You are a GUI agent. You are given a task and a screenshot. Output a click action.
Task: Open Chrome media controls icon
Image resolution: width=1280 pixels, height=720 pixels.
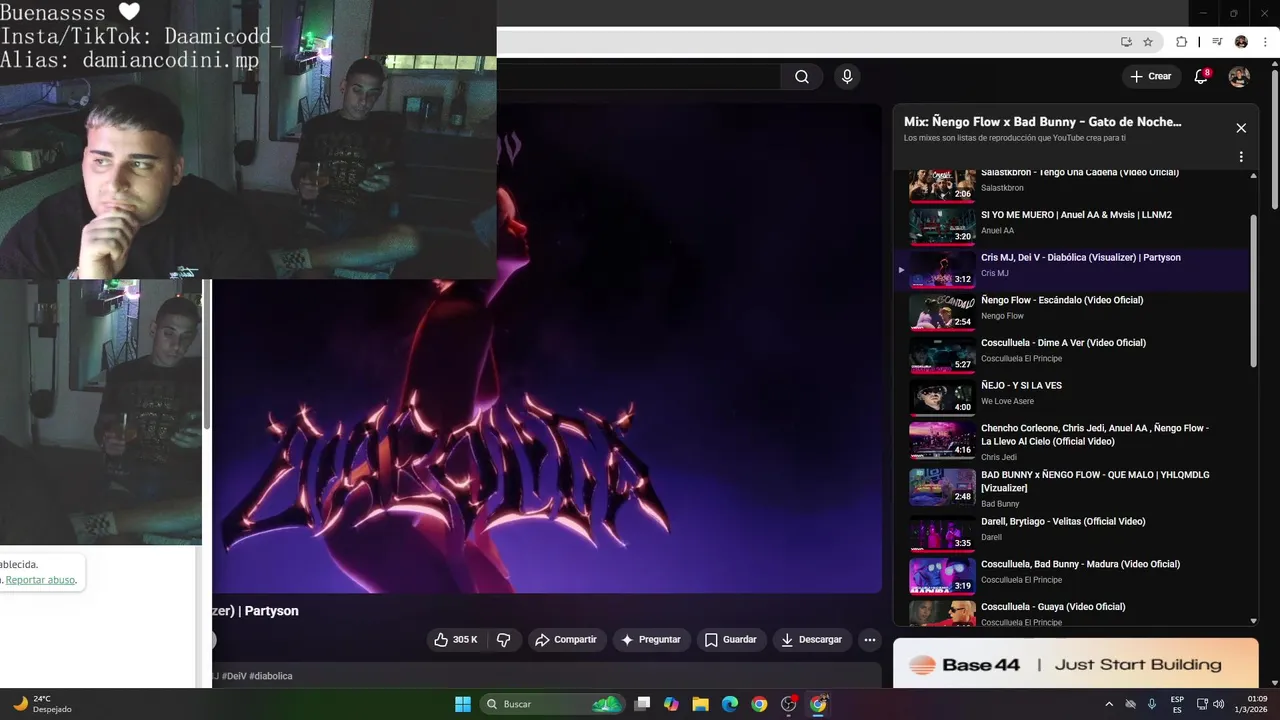click(1217, 42)
